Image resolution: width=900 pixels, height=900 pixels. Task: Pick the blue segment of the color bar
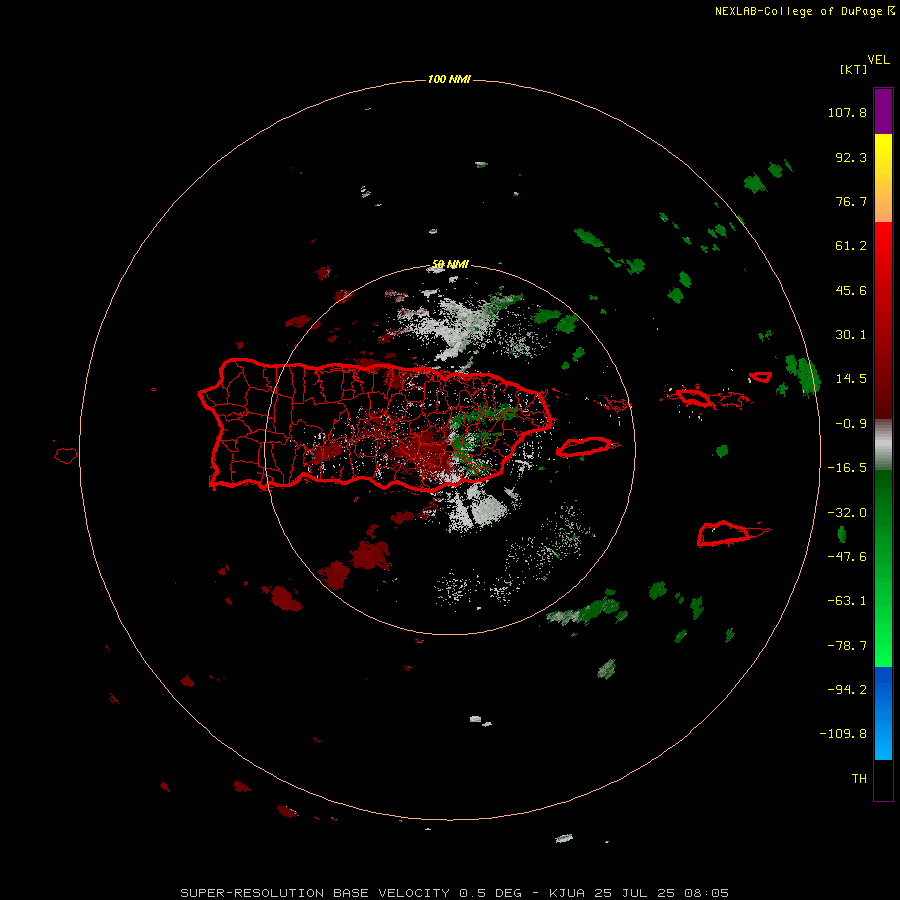883,713
